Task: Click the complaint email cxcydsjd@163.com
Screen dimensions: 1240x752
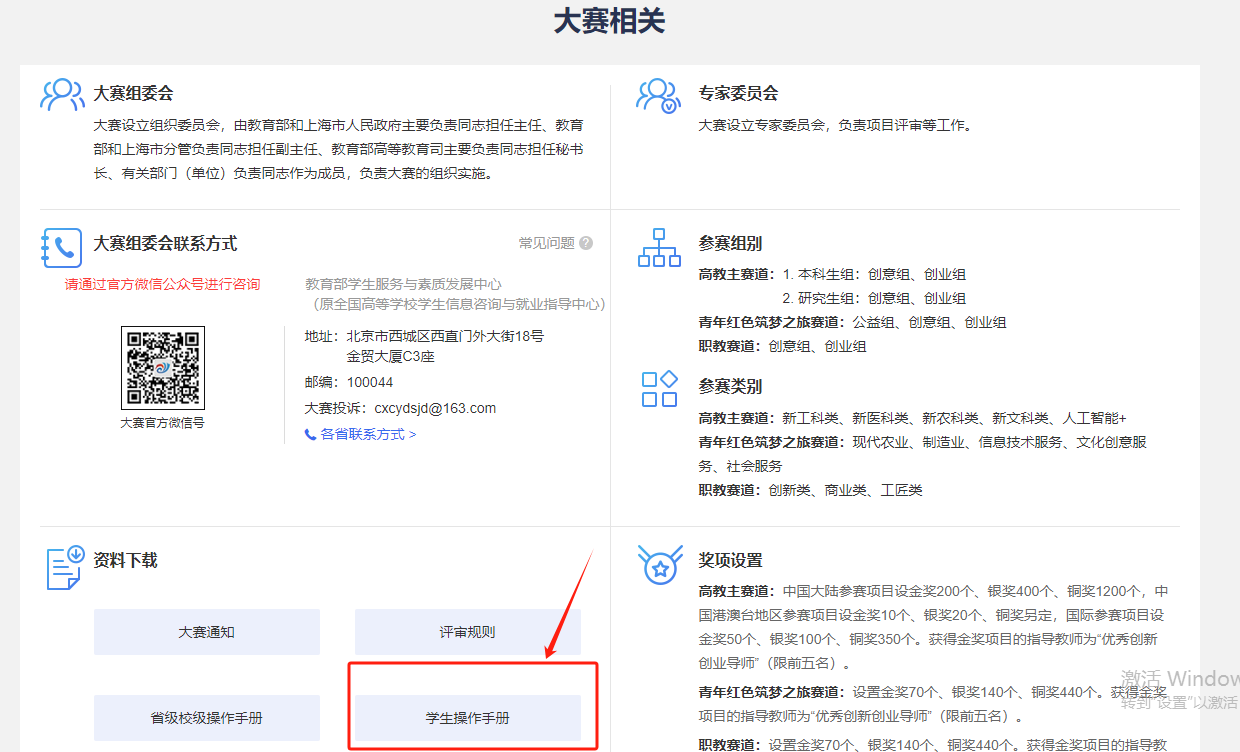Action: (435, 408)
